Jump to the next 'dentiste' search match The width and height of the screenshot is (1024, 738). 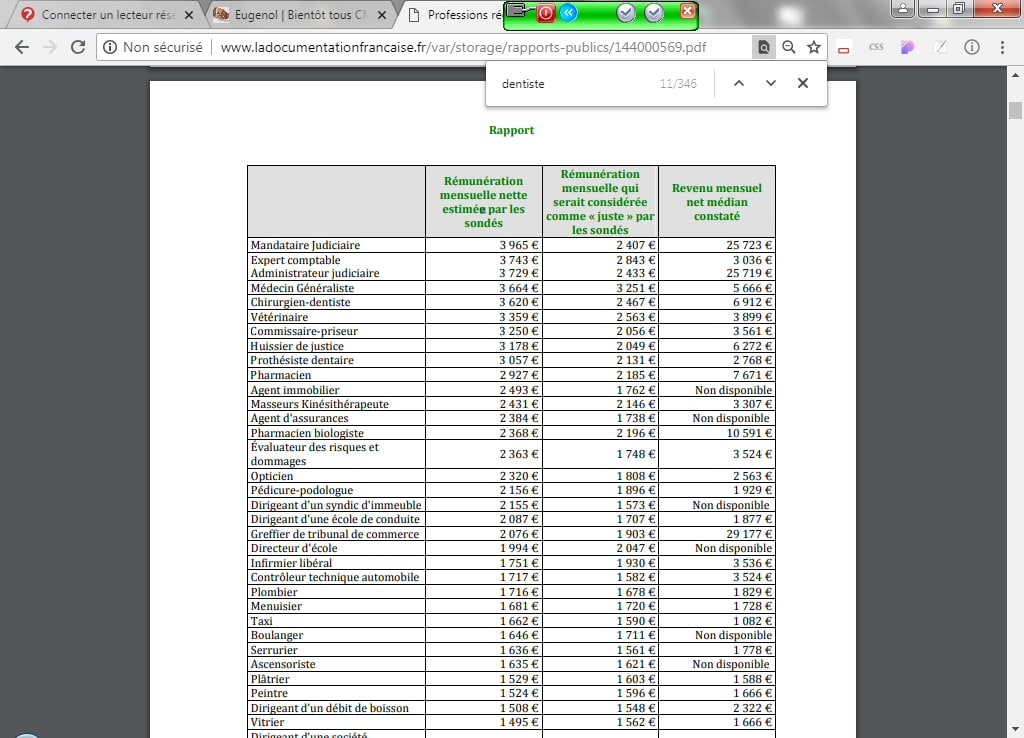(x=770, y=84)
